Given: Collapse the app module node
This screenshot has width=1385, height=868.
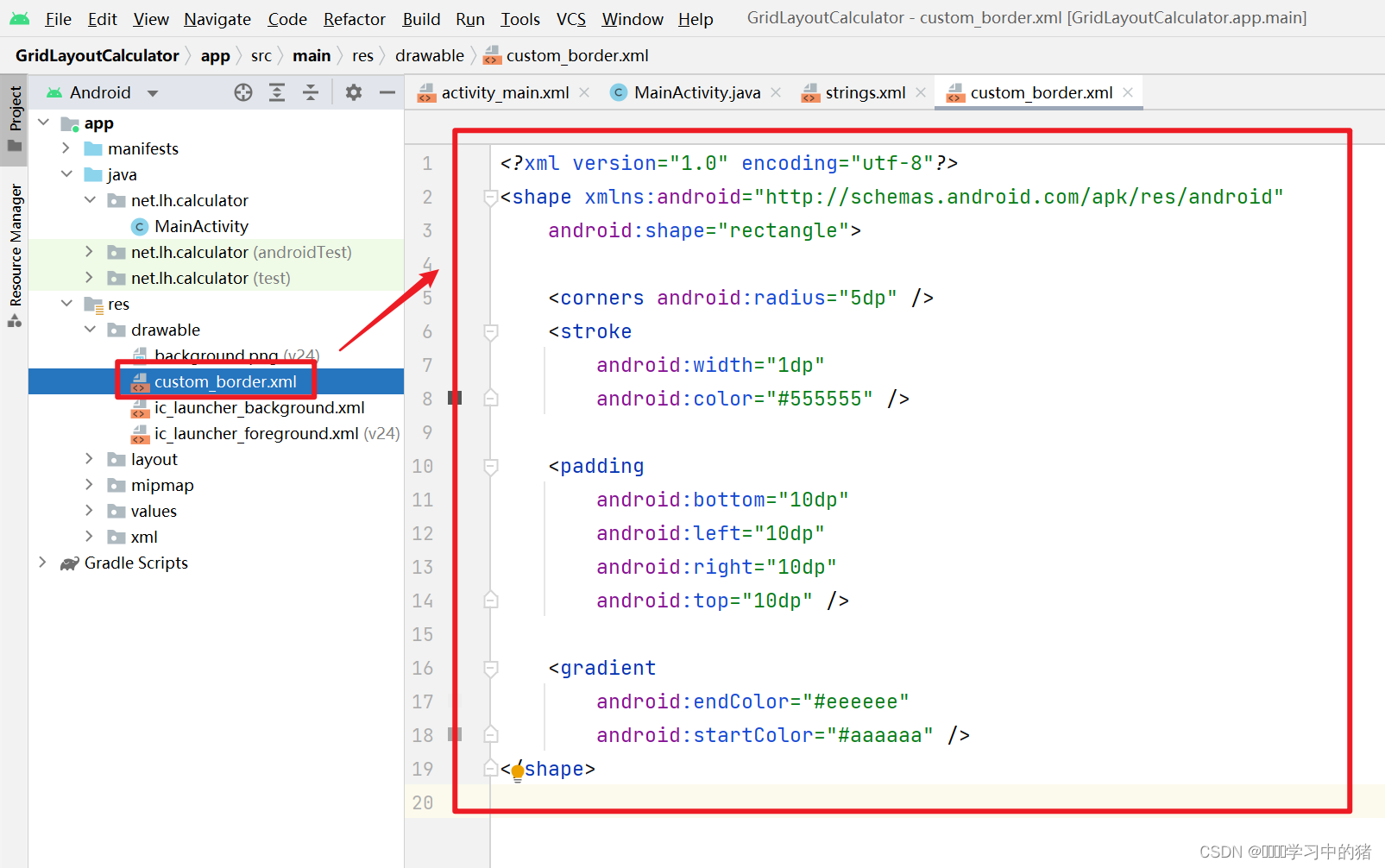Looking at the screenshot, I should (44, 123).
